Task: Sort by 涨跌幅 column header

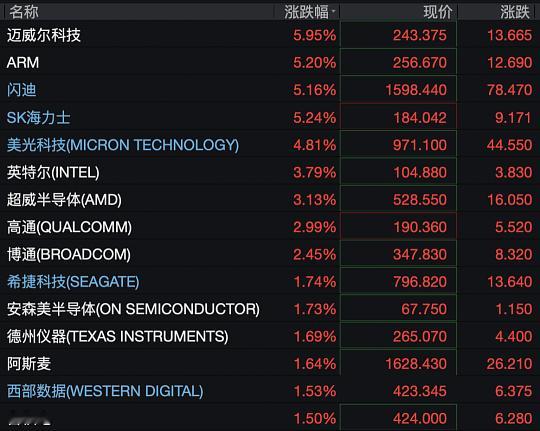Action: click(x=307, y=12)
